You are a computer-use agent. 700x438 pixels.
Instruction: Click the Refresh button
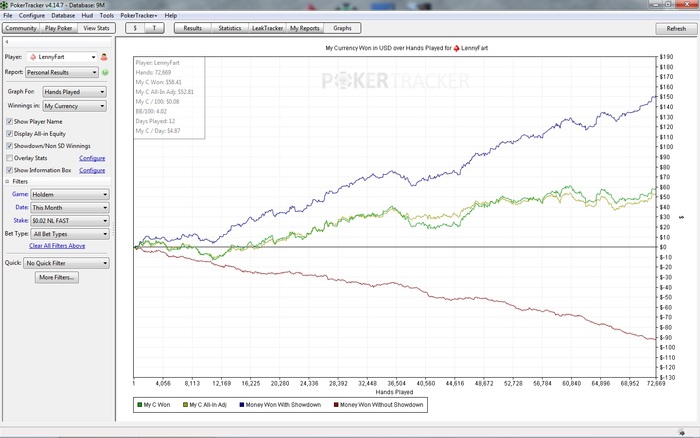(x=676, y=29)
